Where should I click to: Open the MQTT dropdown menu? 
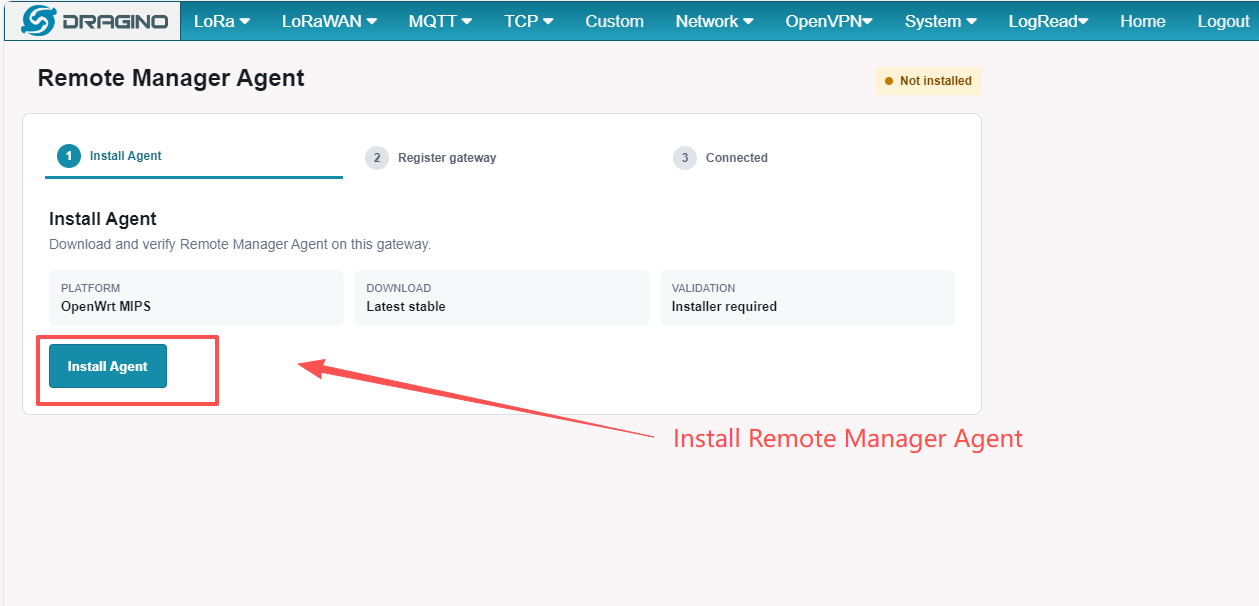(x=440, y=21)
